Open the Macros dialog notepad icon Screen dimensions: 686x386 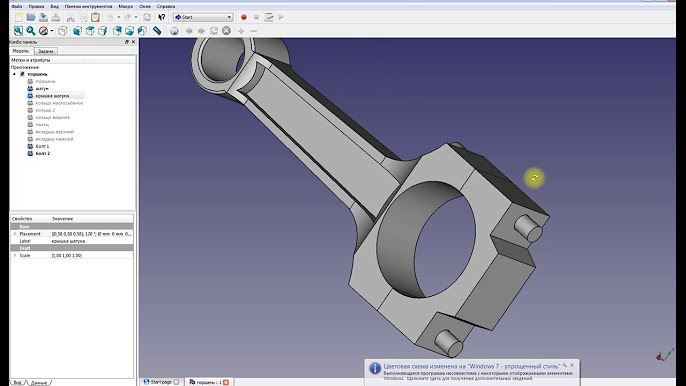tap(269, 17)
